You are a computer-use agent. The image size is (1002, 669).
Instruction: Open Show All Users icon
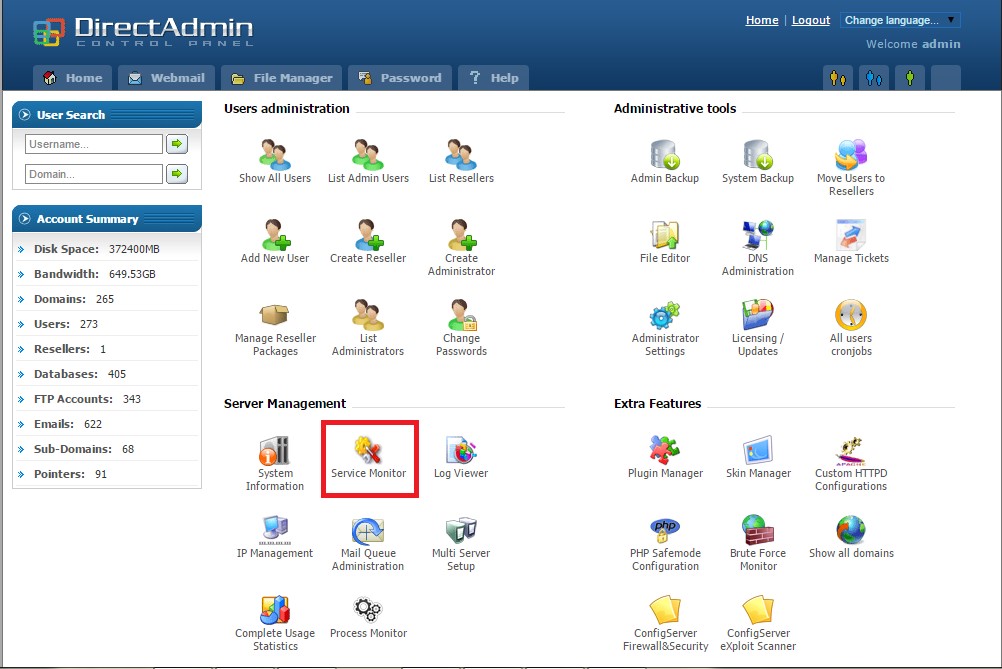(x=275, y=162)
